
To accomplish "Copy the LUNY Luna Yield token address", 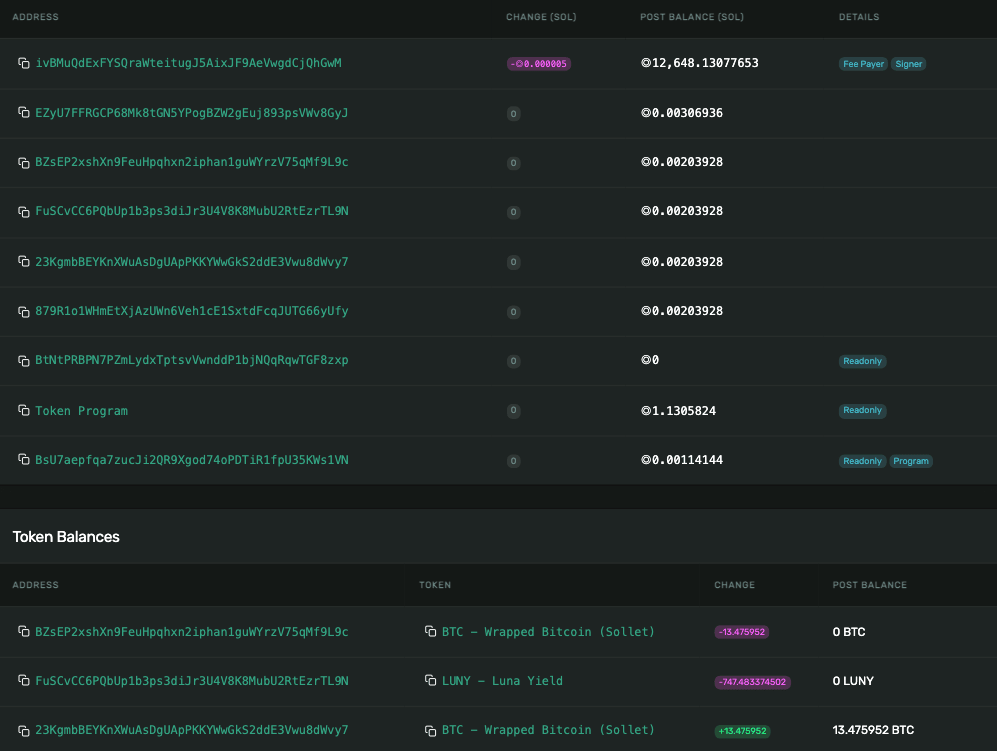I will 431,680.
